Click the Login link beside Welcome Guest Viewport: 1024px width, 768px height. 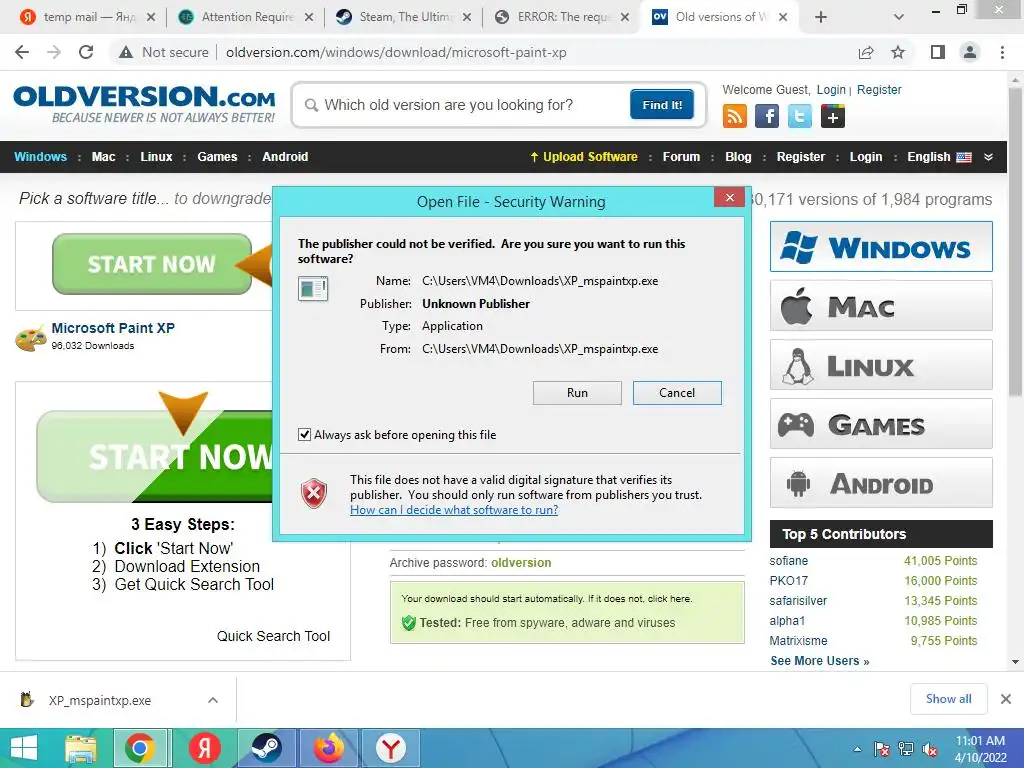click(831, 89)
